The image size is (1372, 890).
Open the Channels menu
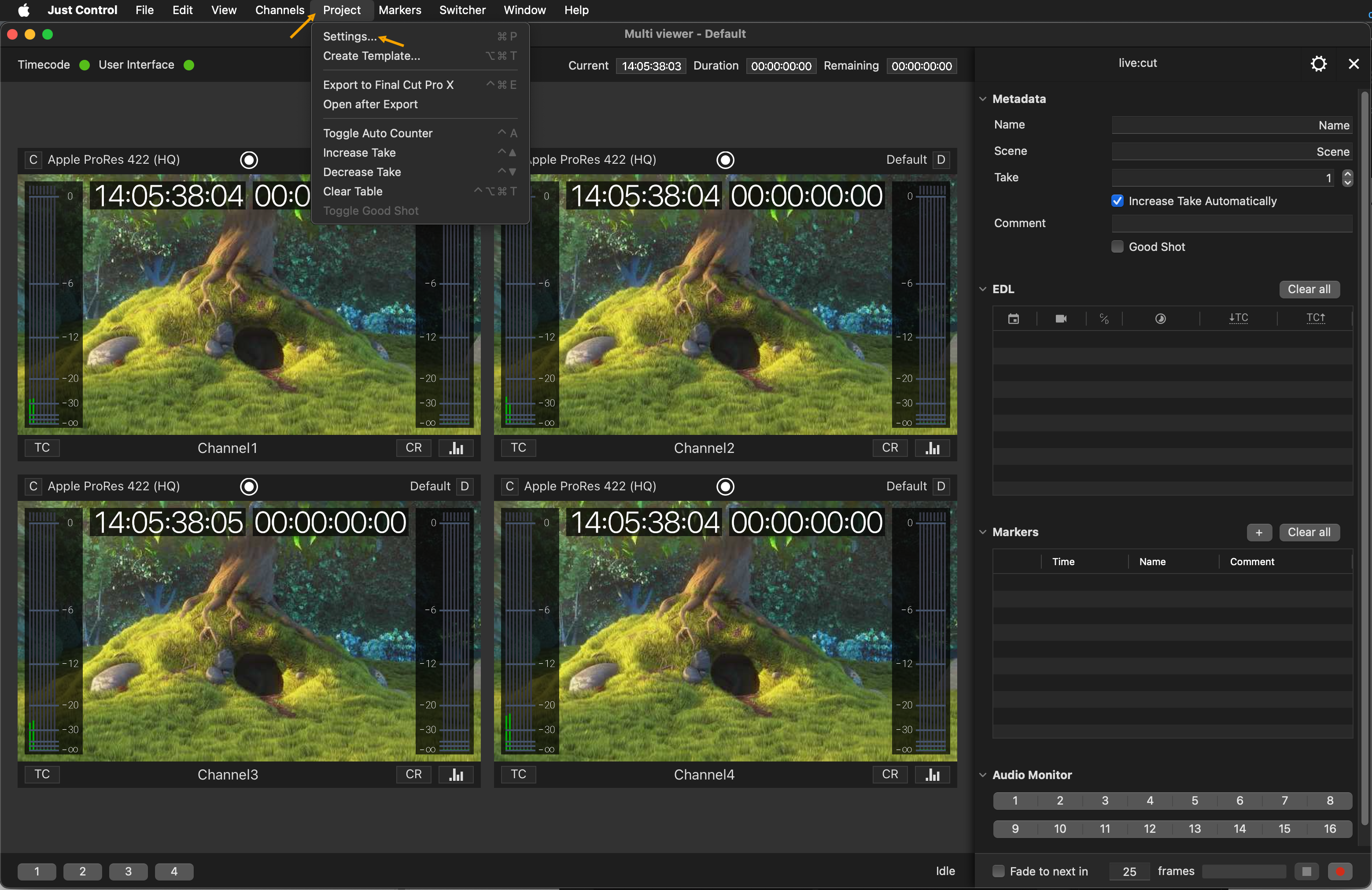pyautogui.click(x=280, y=10)
